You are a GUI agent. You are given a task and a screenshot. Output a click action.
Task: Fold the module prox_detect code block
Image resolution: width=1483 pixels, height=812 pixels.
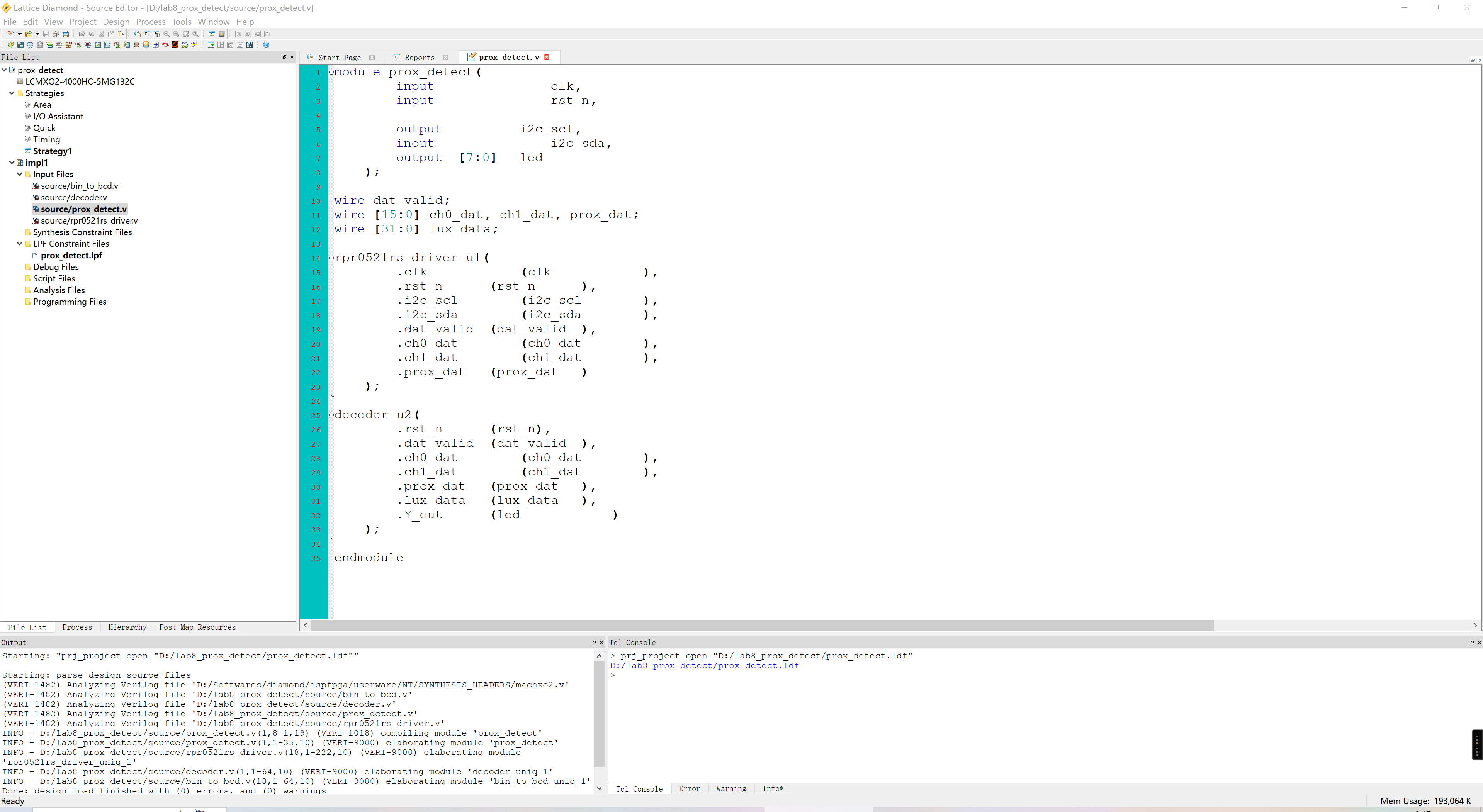point(331,72)
